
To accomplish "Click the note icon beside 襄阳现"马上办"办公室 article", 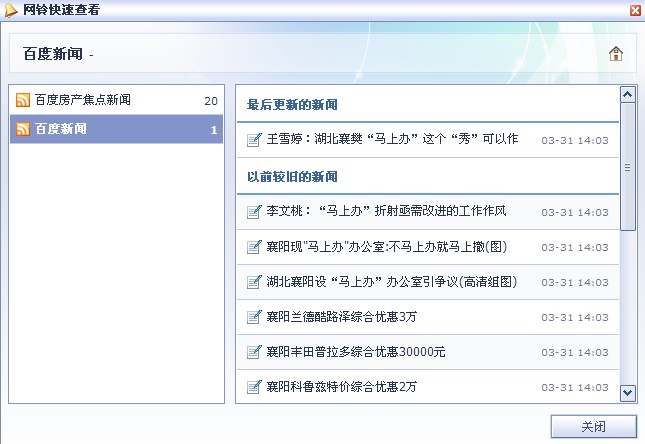I will tap(254, 247).
